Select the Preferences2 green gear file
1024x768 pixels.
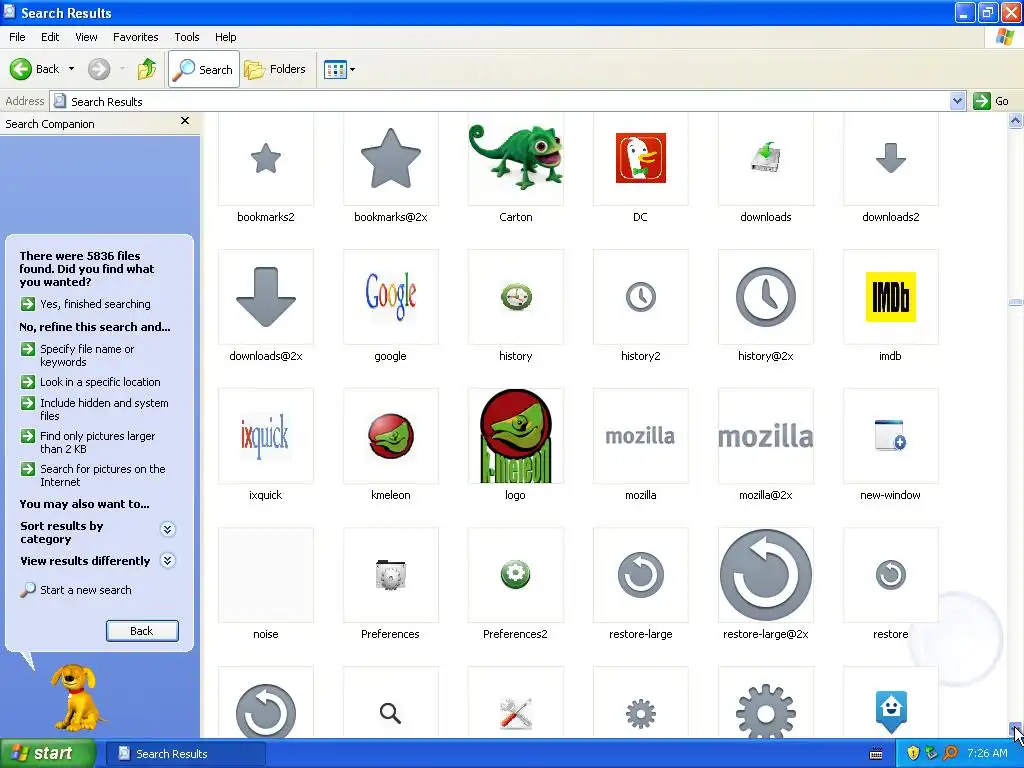(x=516, y=575)
